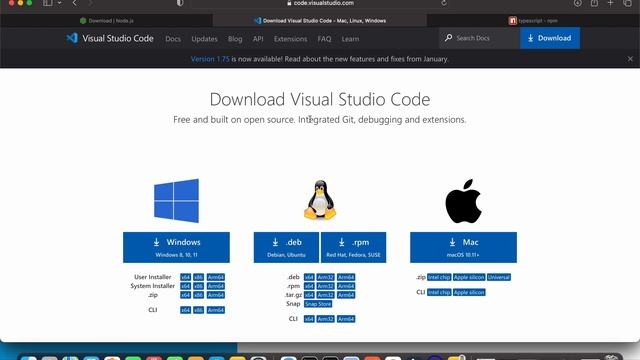Image resolution: width=640 pixels, height=360 pixels.
Task: Download the Mac installer button
Action: tap(463, 247)
